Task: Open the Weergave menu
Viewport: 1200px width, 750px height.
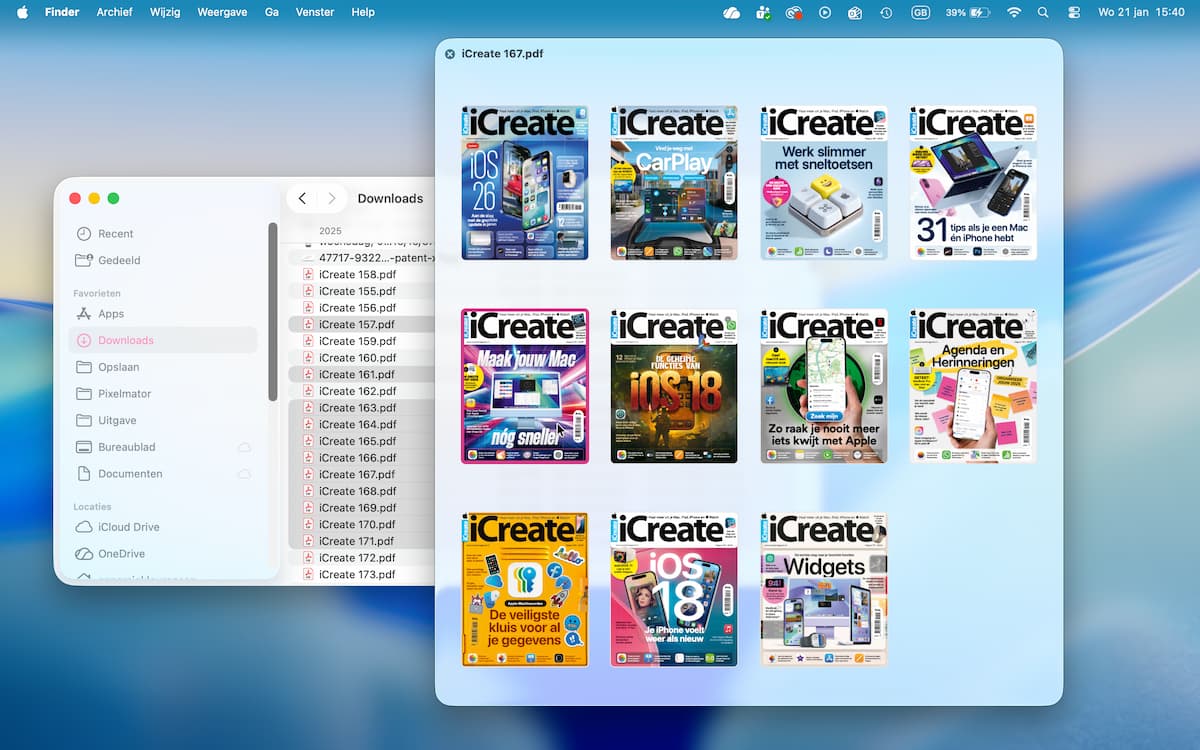Action: [x=222, y=12]
